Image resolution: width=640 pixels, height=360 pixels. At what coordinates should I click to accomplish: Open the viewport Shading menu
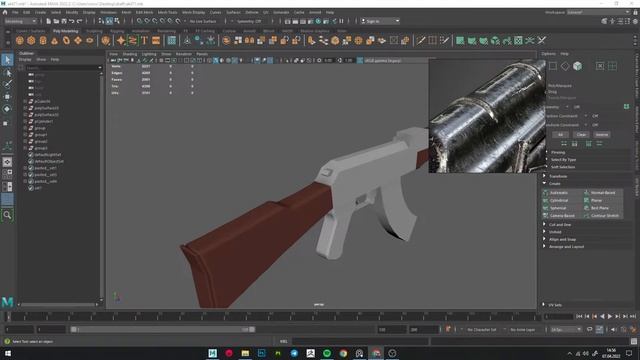(130, 54)
